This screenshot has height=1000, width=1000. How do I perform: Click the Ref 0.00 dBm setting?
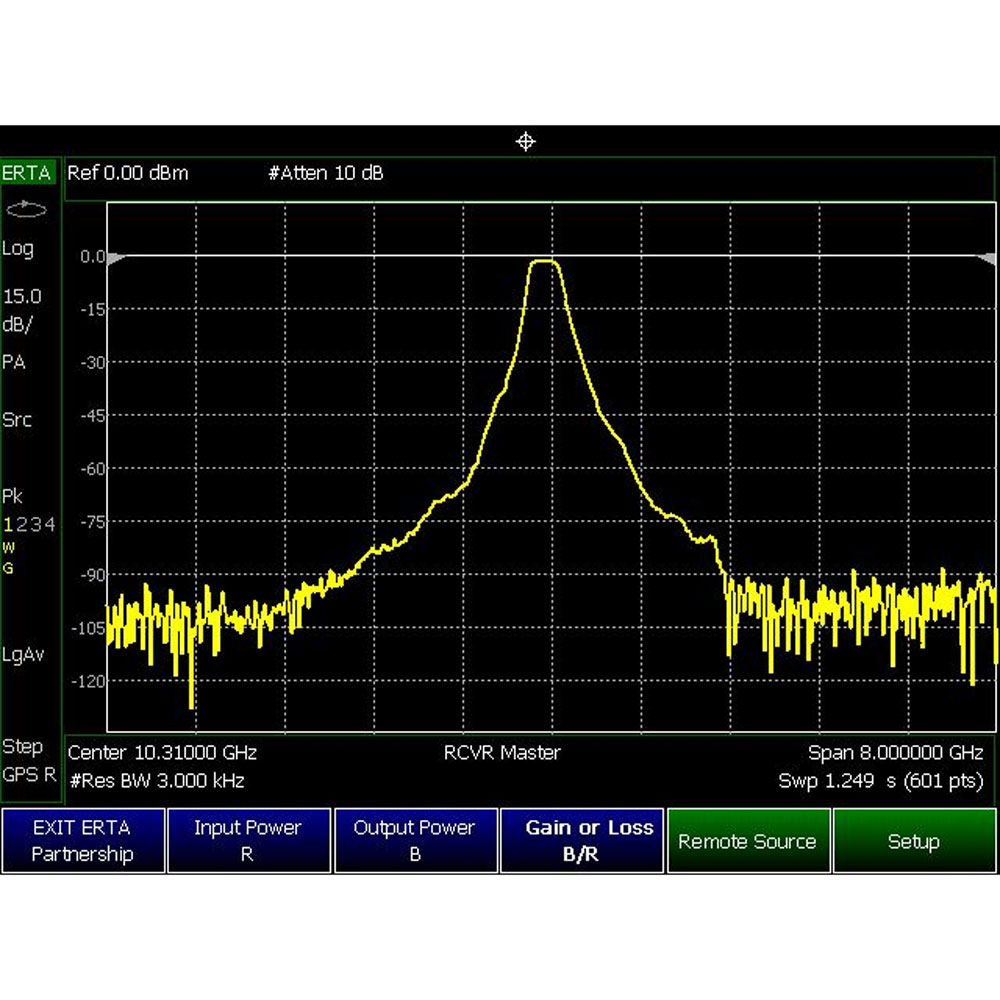(x=127, y=173)
